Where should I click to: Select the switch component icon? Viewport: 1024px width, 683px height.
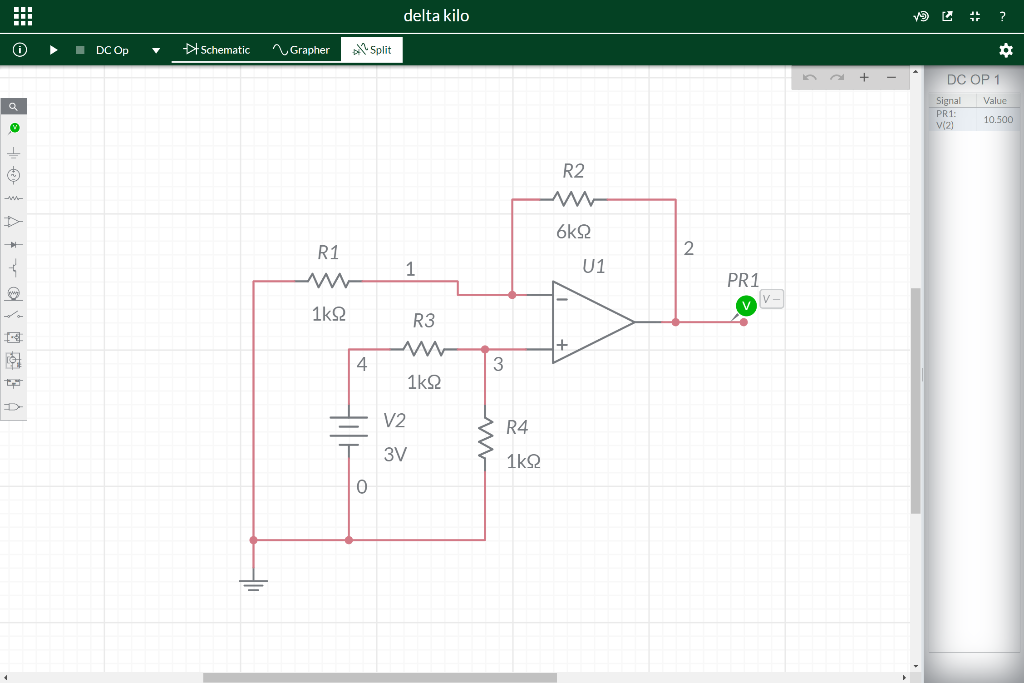(13, 314)
